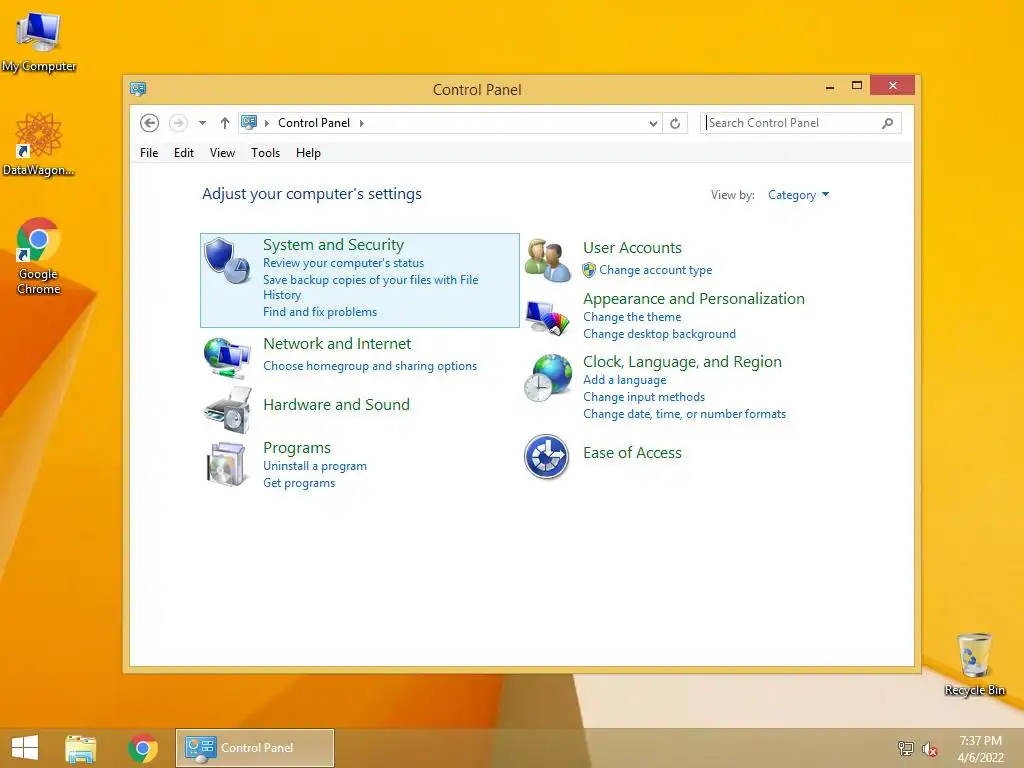
Task: Open the User Accounts heading link
Action: click(632, 248)
